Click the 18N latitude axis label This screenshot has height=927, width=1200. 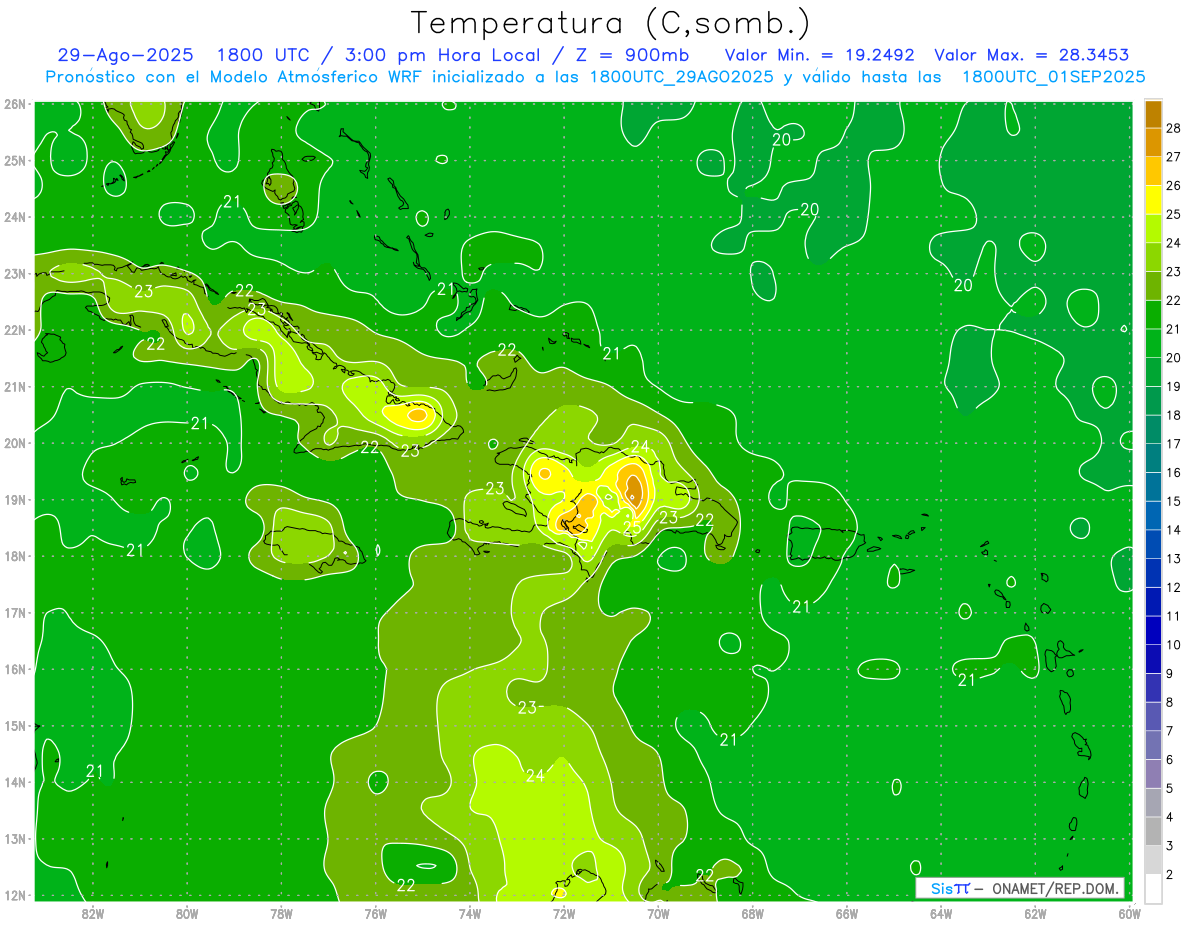click(15, 556)
